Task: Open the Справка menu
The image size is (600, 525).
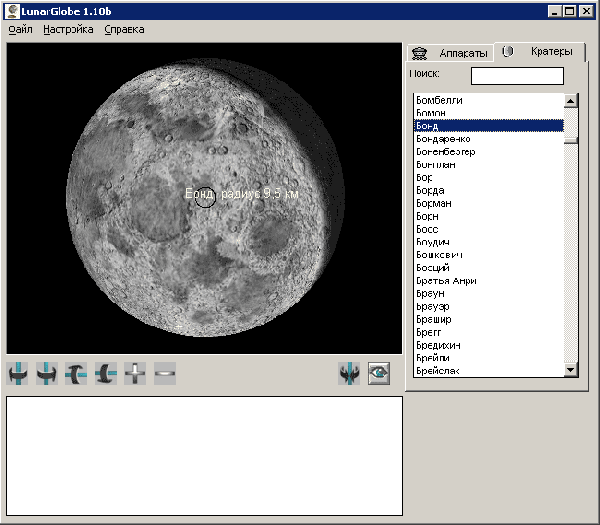Action: point(124,30)
